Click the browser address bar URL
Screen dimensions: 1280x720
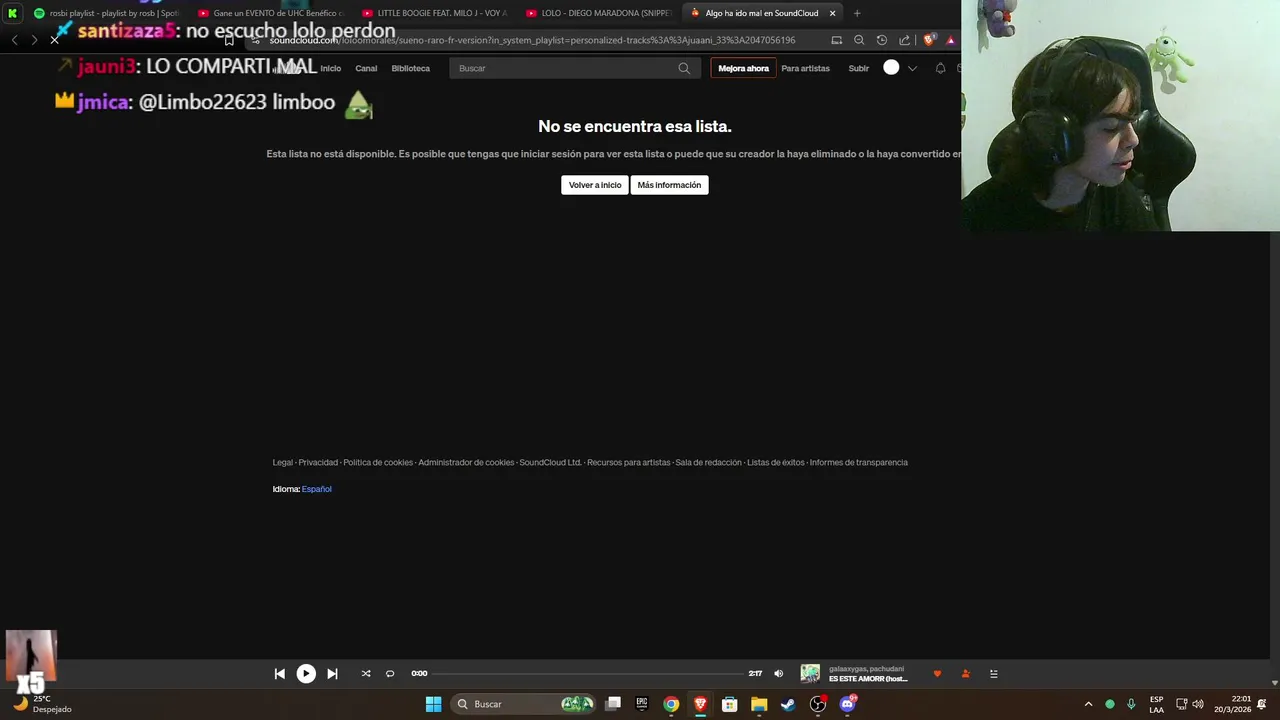tap(532, 40)
